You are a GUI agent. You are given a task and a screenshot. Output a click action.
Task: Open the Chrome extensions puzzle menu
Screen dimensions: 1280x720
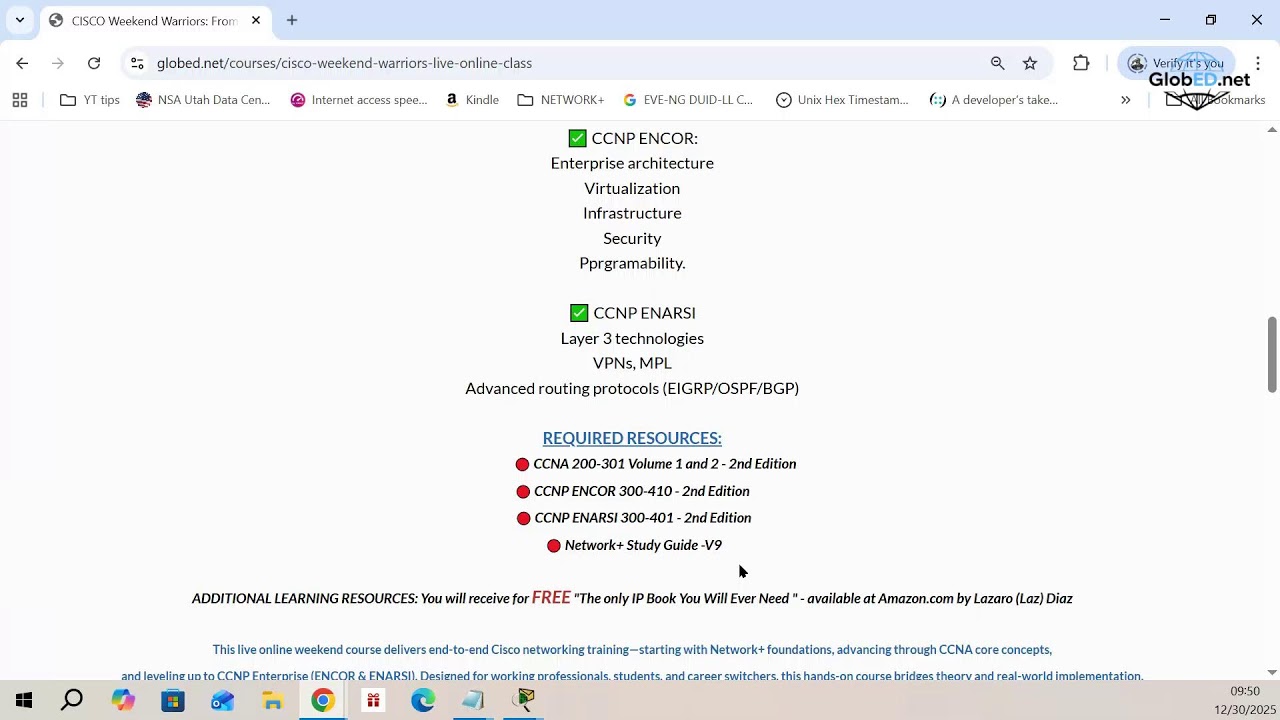point(1081,63)
